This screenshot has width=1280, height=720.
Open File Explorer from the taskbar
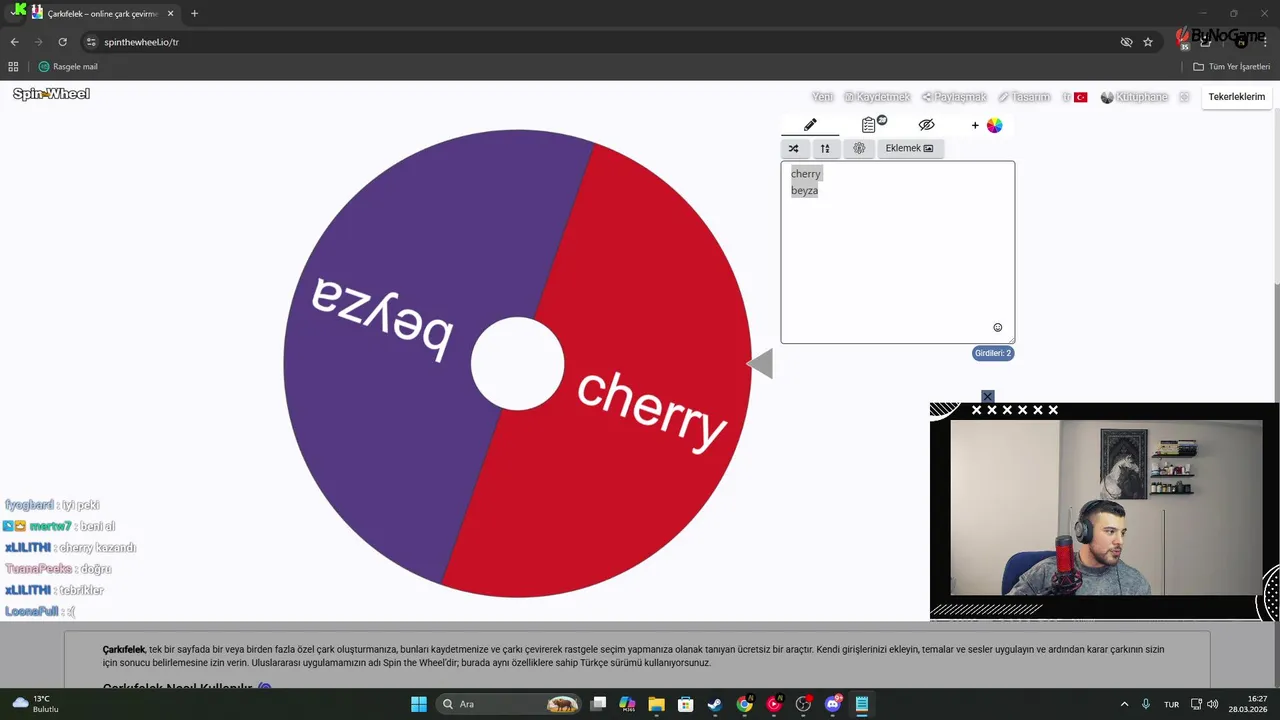click(x=656, y=704)
